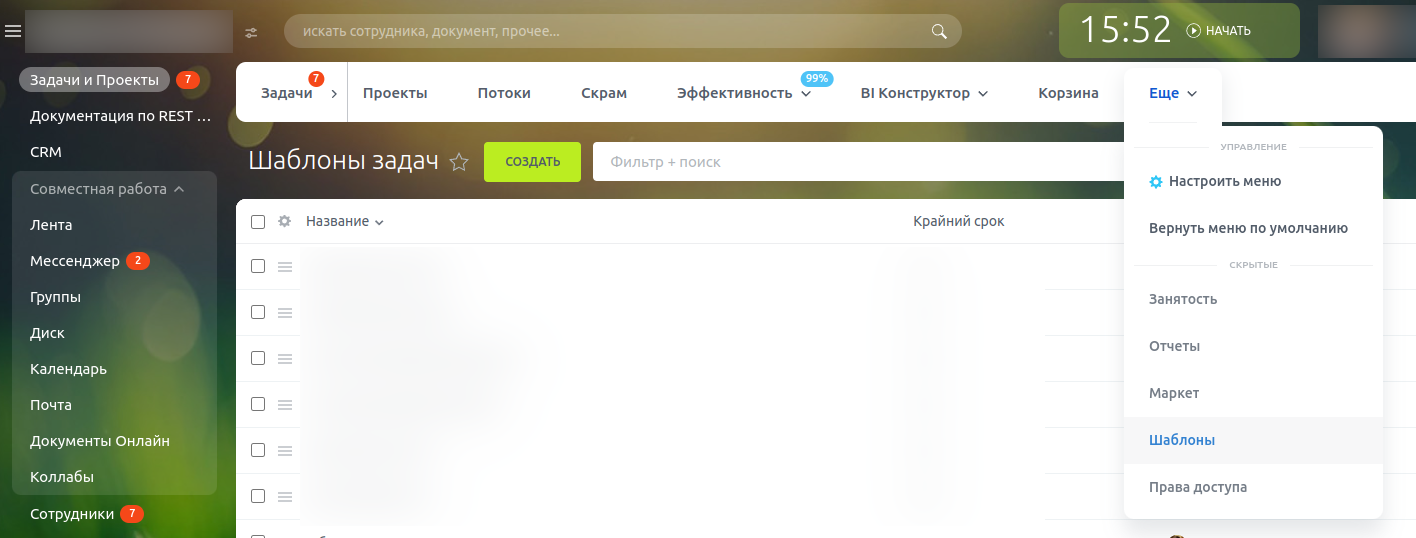Screen dimensions: 1416x538
Task: Click the 15:52 clock display
Action: (x=1125, y=30)
